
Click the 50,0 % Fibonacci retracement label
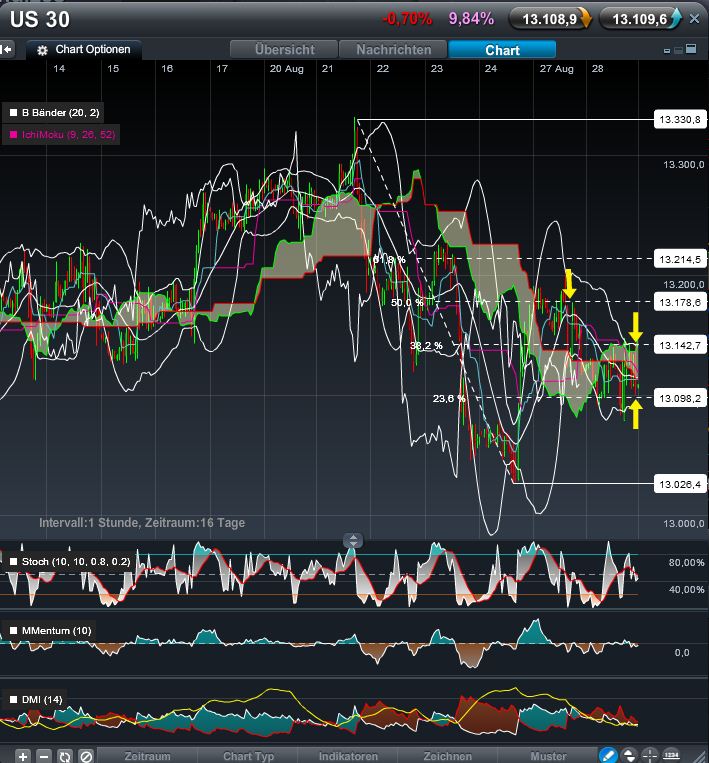(x=407, y=302)
